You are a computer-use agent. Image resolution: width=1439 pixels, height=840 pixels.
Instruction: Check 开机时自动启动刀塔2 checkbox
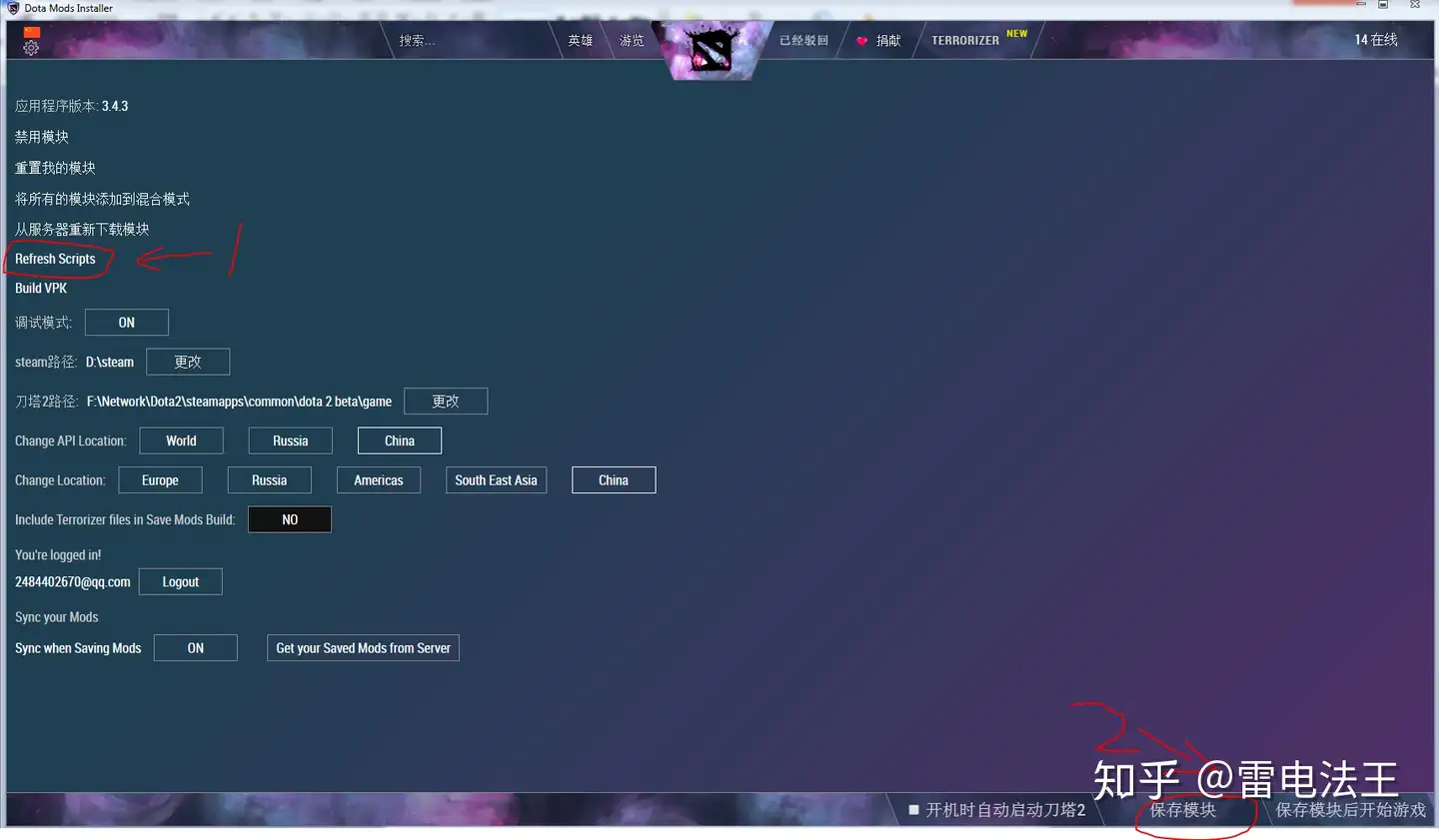pyautogui.click(x=913, y=810)
